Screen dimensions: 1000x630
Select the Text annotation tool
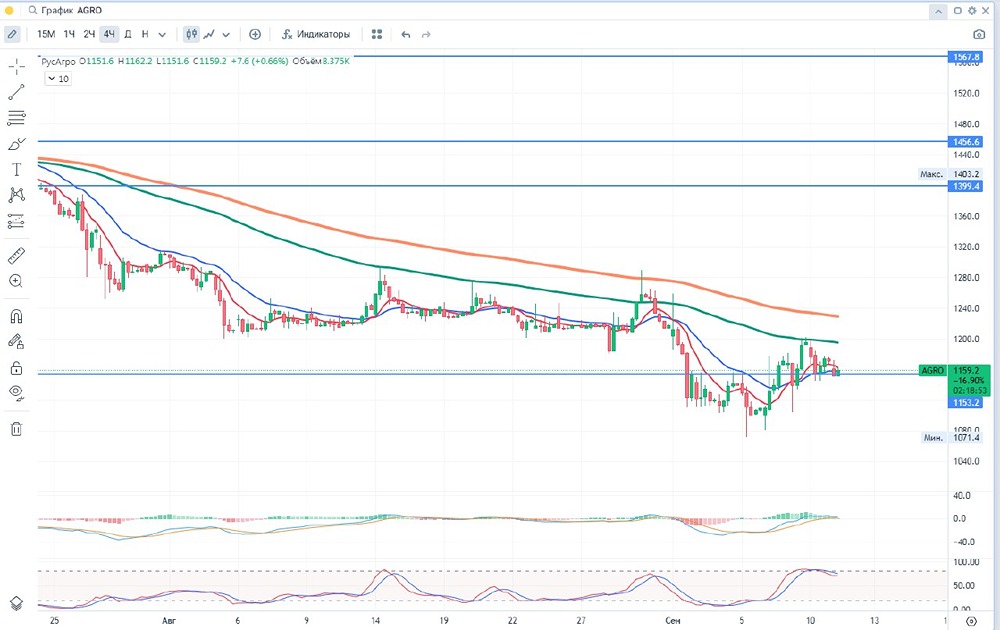click(17, 170)
